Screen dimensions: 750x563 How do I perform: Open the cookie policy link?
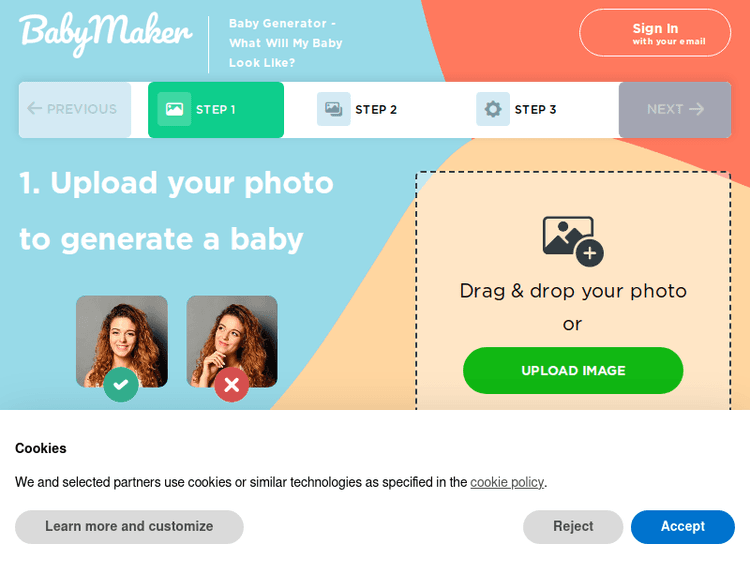click(x=507, y=482)
